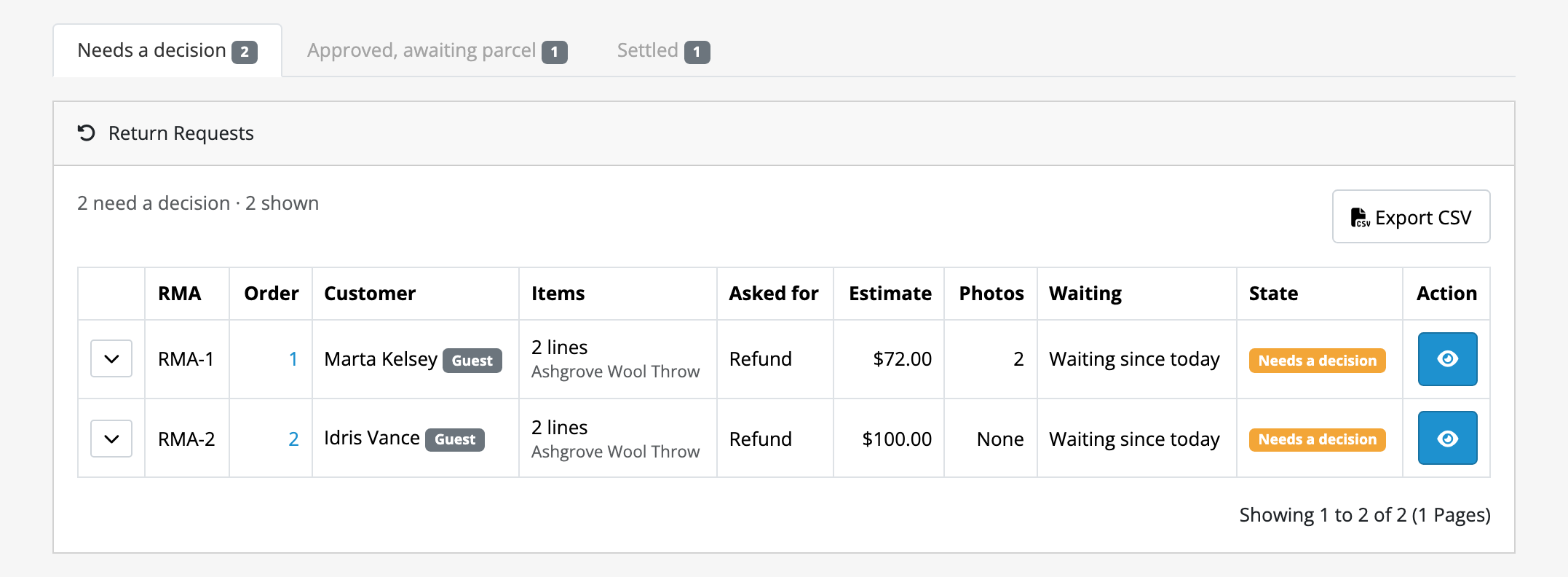The height and width of the screenshot is (577, 1568).
Task: Expand the RMA-1 row
Action: 111,358
